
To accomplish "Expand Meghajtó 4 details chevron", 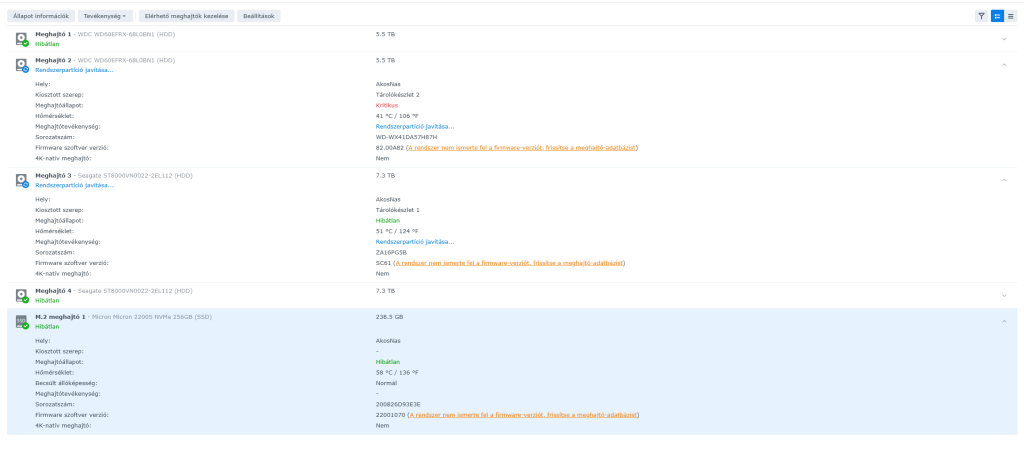I will [x=1004, y=295].
